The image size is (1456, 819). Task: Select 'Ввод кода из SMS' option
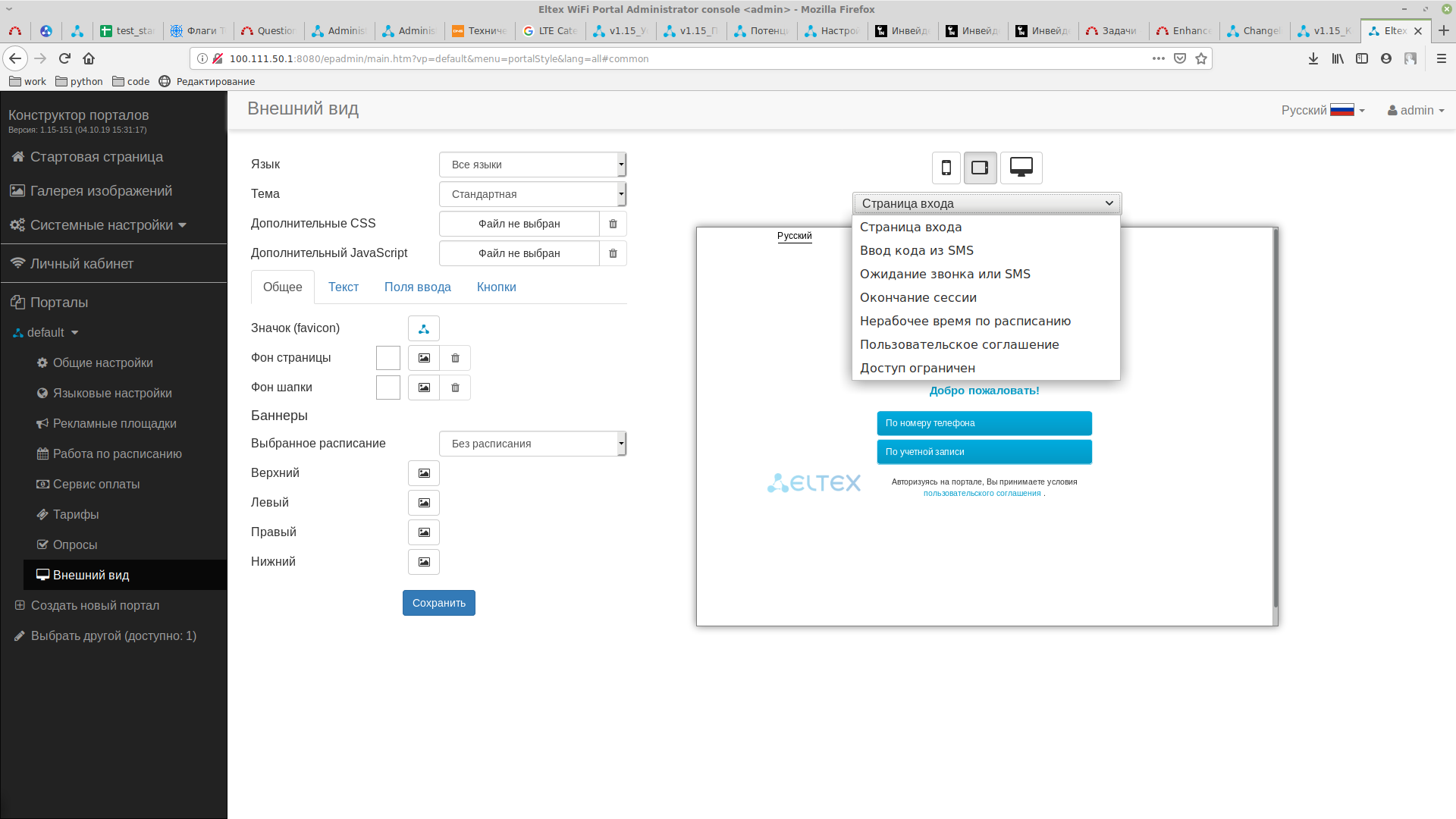point(916,250)
